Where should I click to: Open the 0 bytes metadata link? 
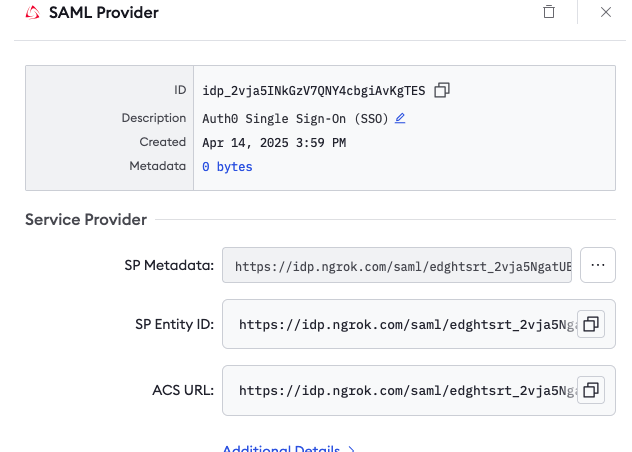(227, 167)
